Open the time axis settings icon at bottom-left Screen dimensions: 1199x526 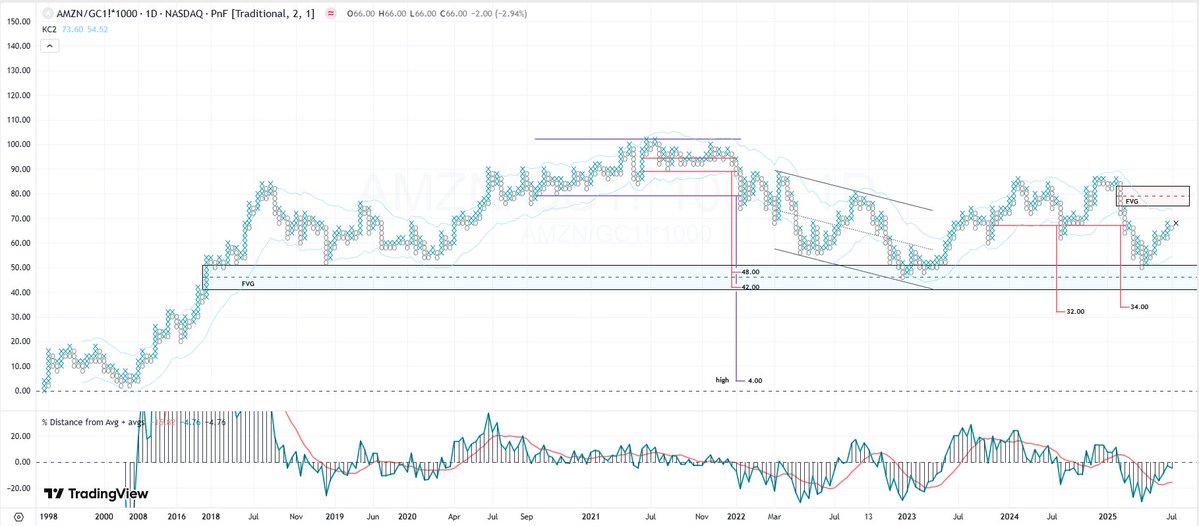tap(19, 517)
